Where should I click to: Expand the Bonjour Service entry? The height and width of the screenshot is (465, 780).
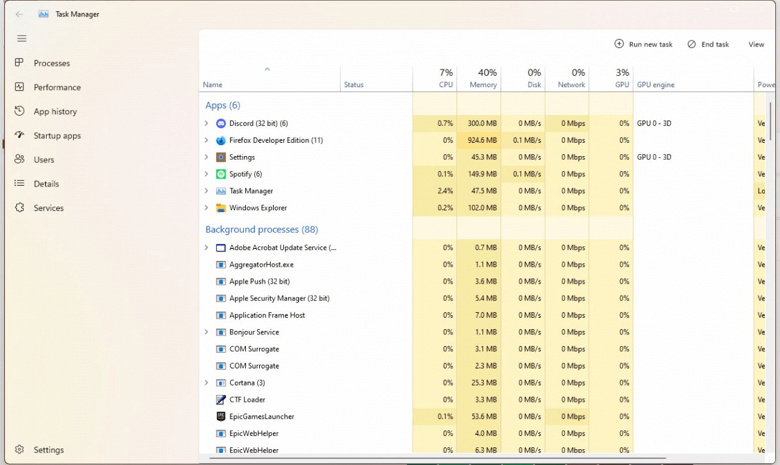(207, 332)
